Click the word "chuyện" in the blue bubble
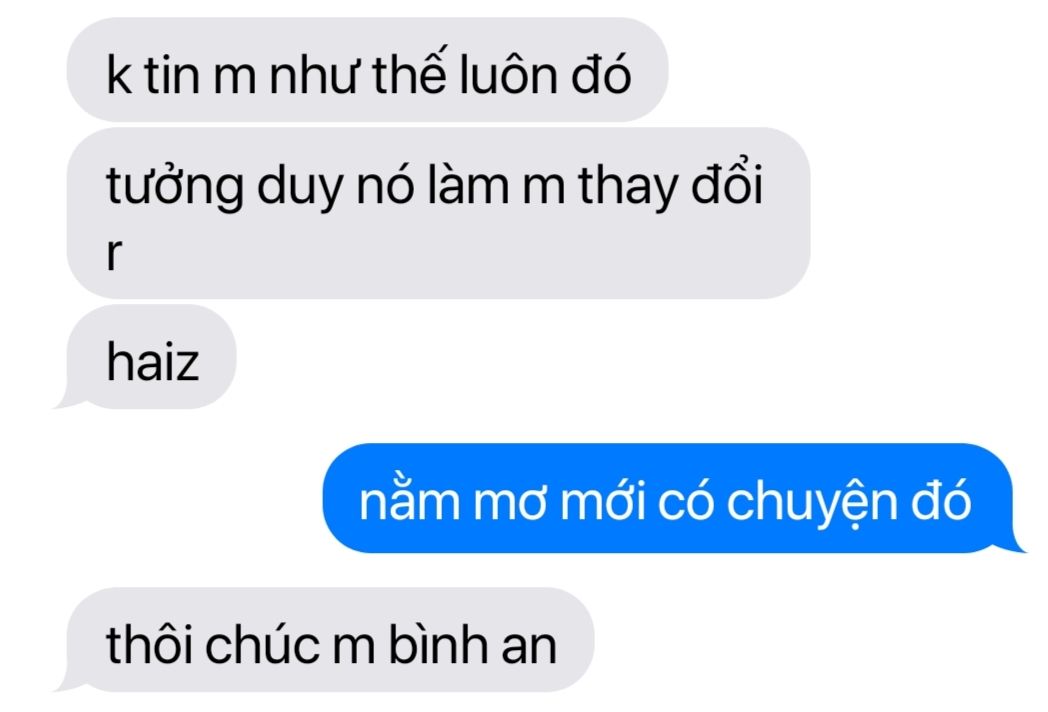This screenshot has height=712, width=1048. [811, 504]
